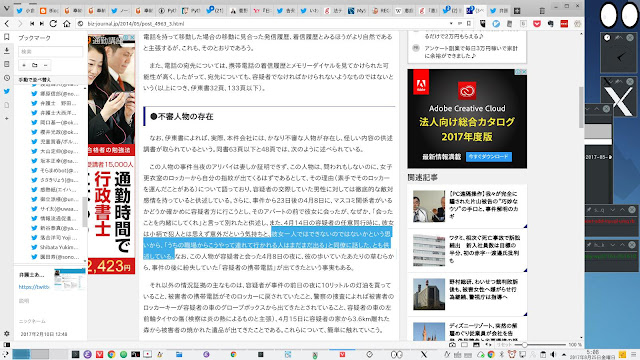Screen dimensions: 640x360
Task: Select the last Twitter tab
Action: coord(498,11)
